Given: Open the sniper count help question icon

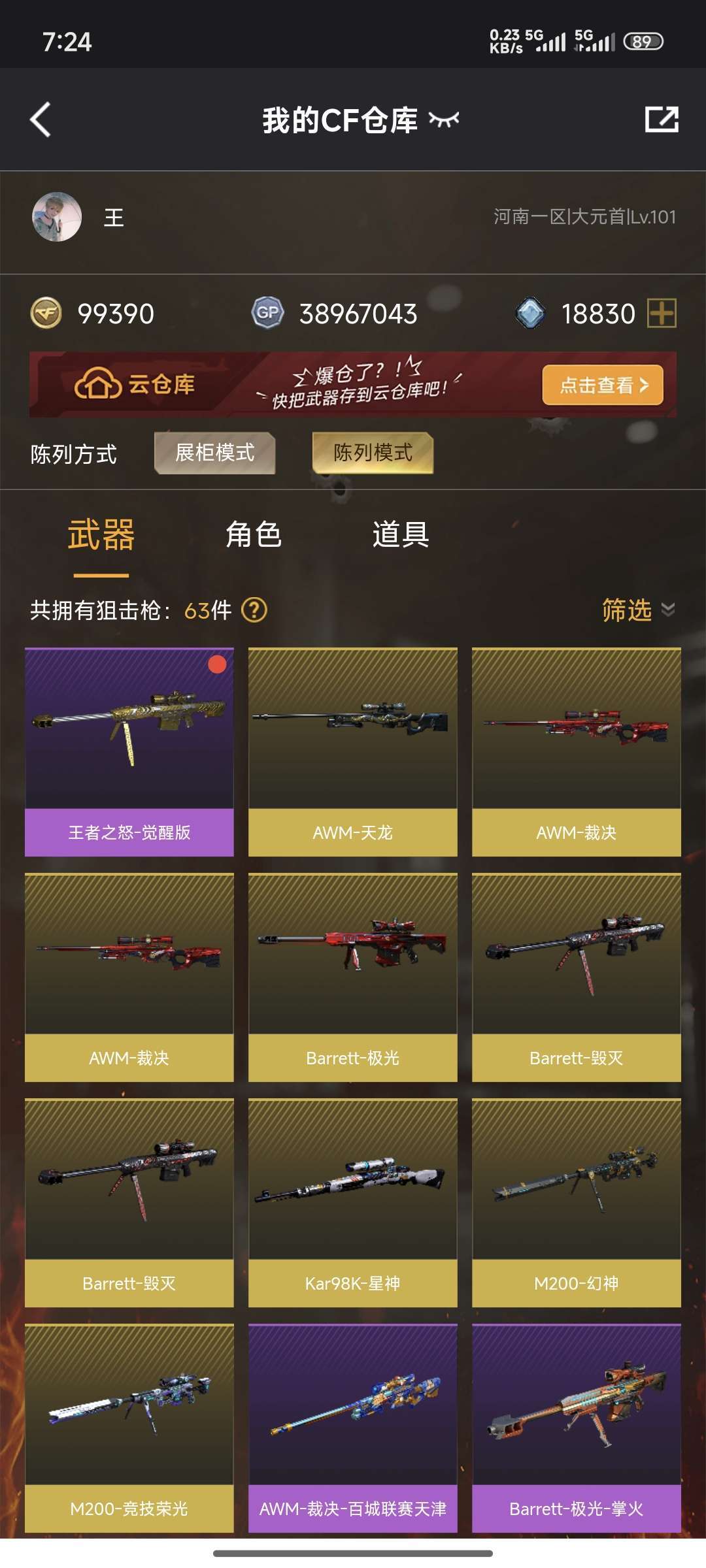Looking at the screenshot, I should click(x=254, y=610).
